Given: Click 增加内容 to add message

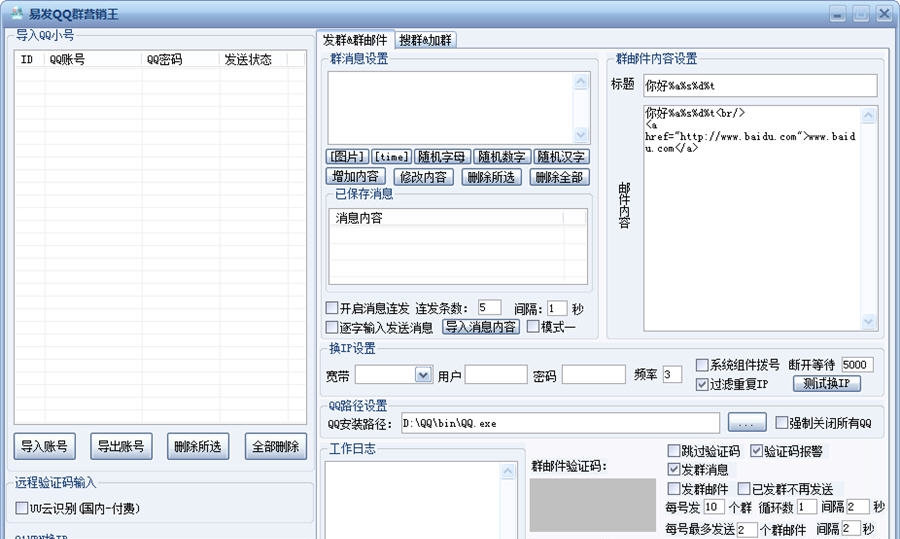Looking at the screenshot, I should point(355,177).
